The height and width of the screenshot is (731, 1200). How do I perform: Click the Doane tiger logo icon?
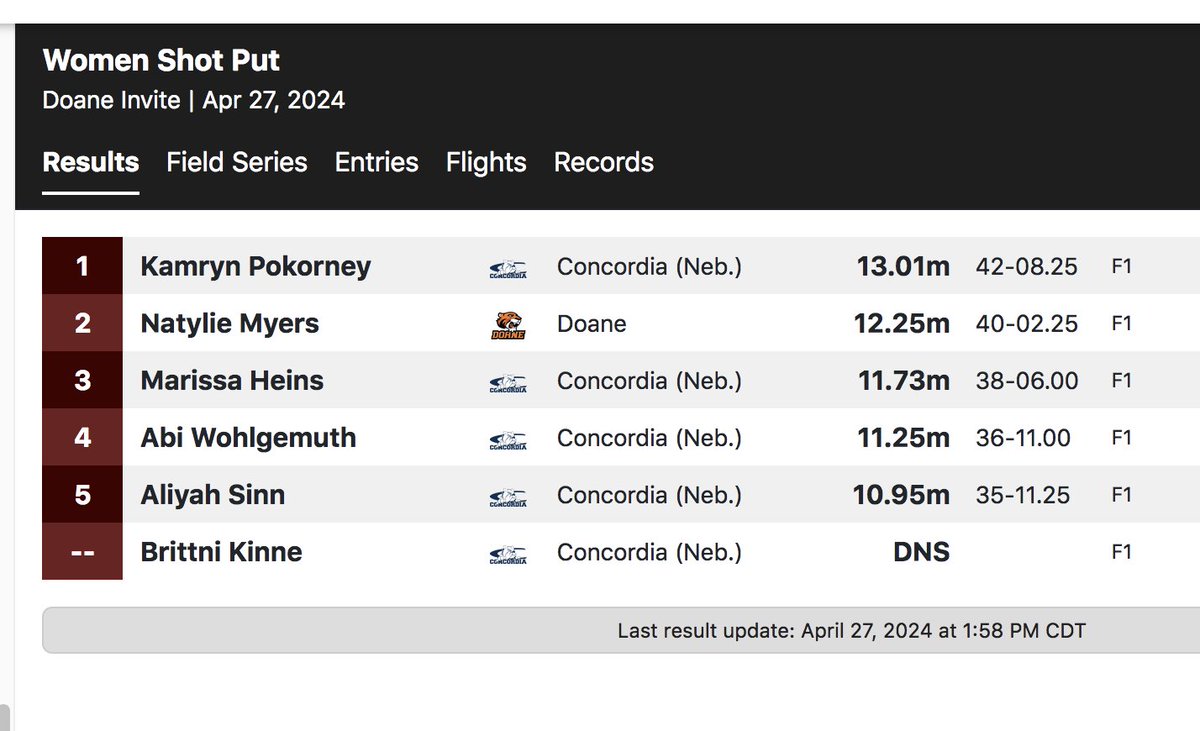tap(508, 324)
